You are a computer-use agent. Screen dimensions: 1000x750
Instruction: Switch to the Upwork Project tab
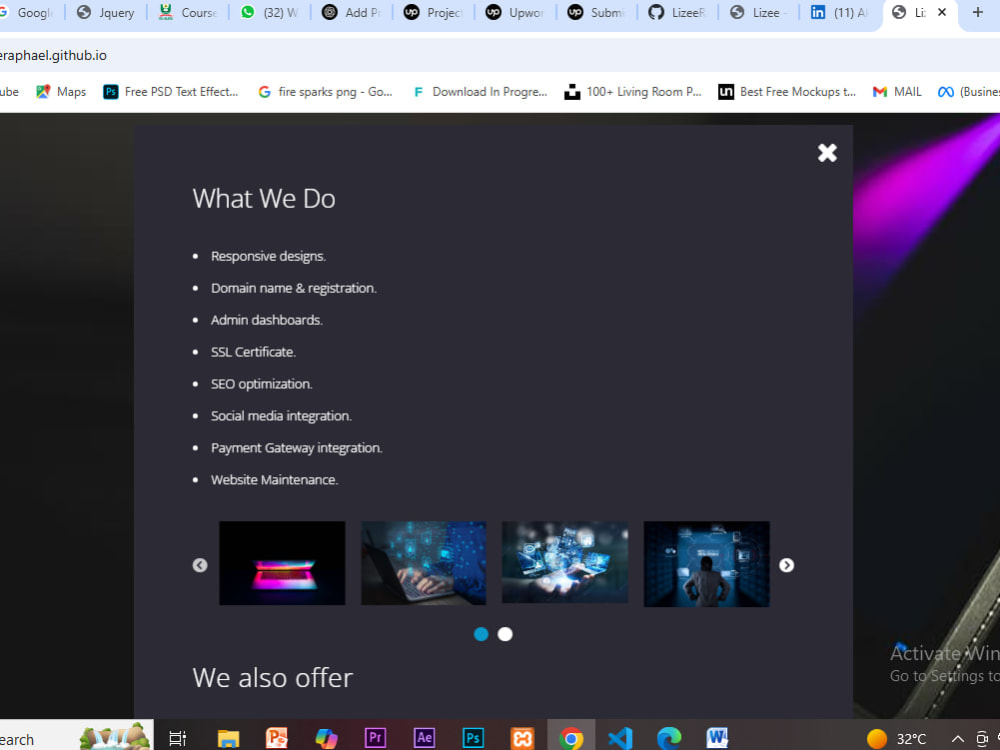click(434, 13)
